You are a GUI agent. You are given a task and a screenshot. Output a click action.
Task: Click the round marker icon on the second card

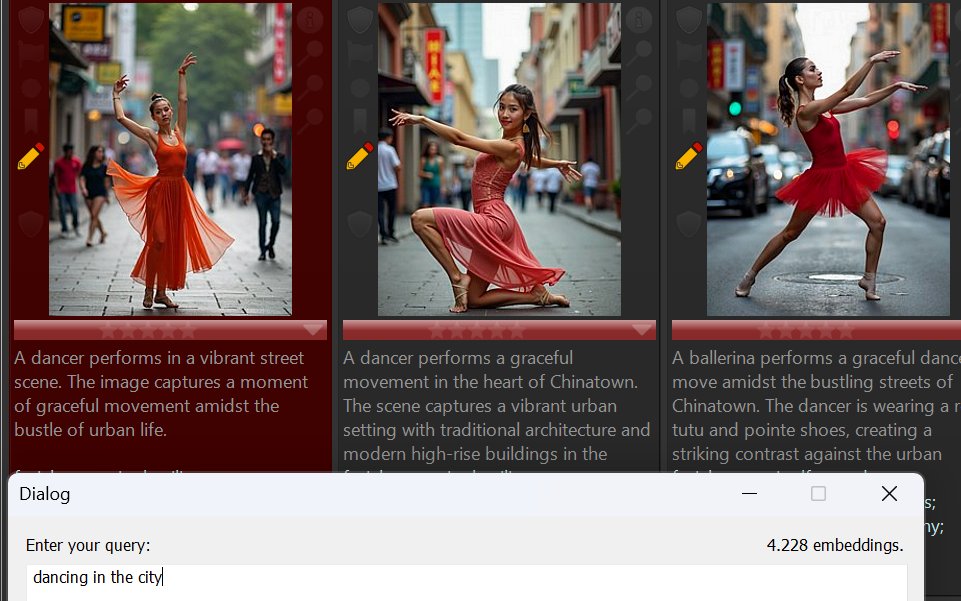click(x=358, y=88)
